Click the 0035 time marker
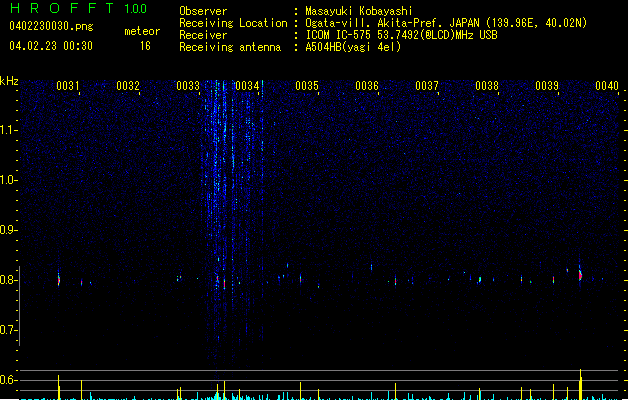Image resolution: width=629 pixels, height=400 pixels. point(307,86)
